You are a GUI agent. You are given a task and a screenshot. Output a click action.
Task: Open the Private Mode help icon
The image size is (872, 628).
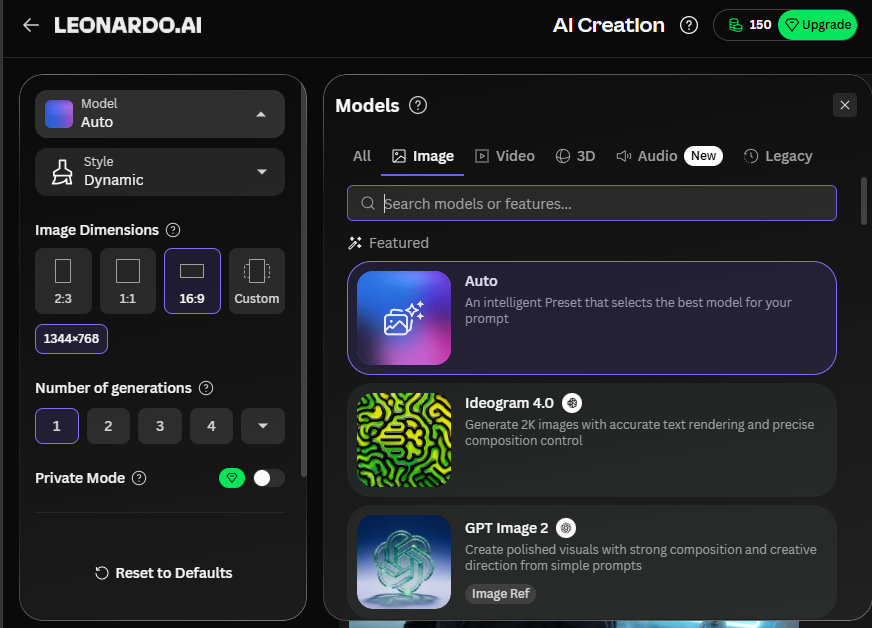click(139, 478)
